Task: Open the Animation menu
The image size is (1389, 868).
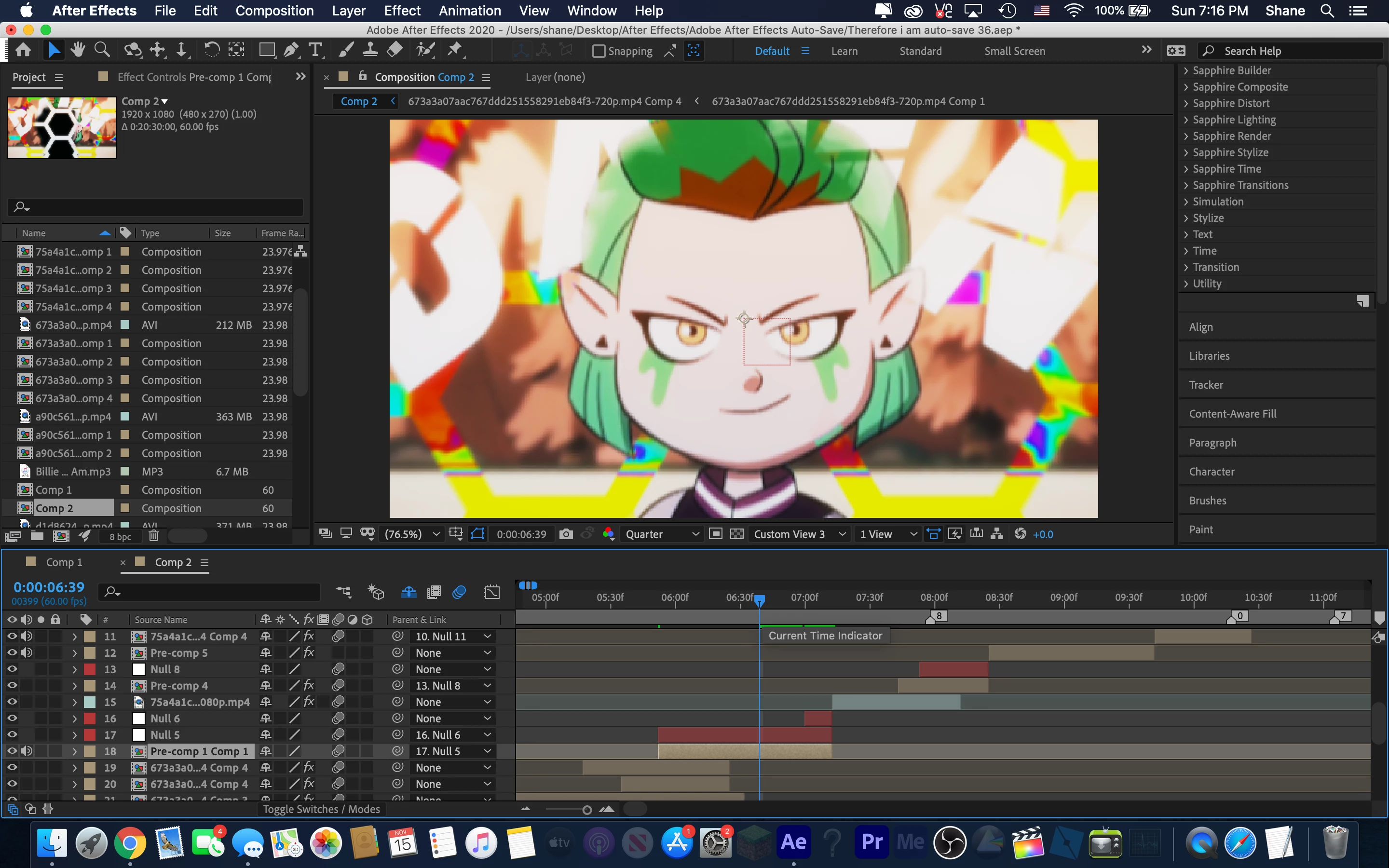Action: [469, 10]
